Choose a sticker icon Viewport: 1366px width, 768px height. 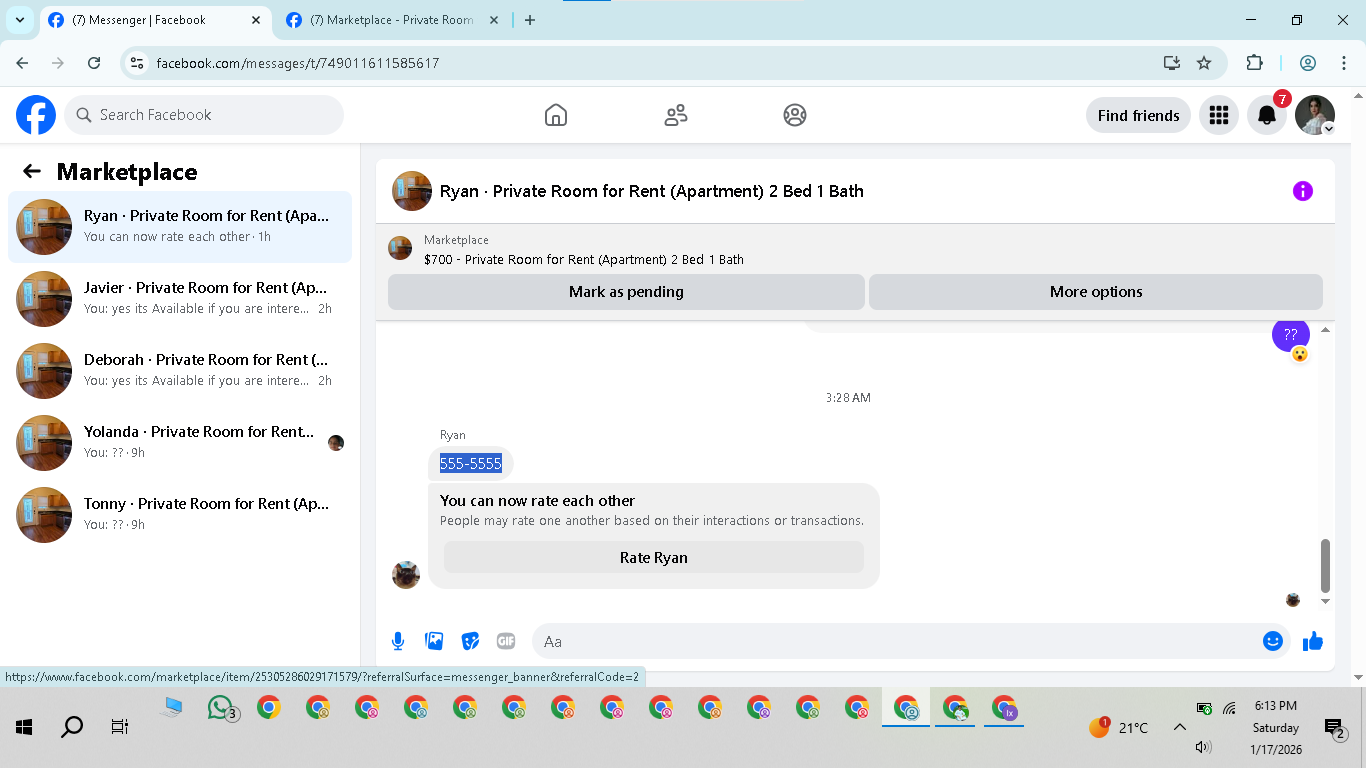coord(470,641)
